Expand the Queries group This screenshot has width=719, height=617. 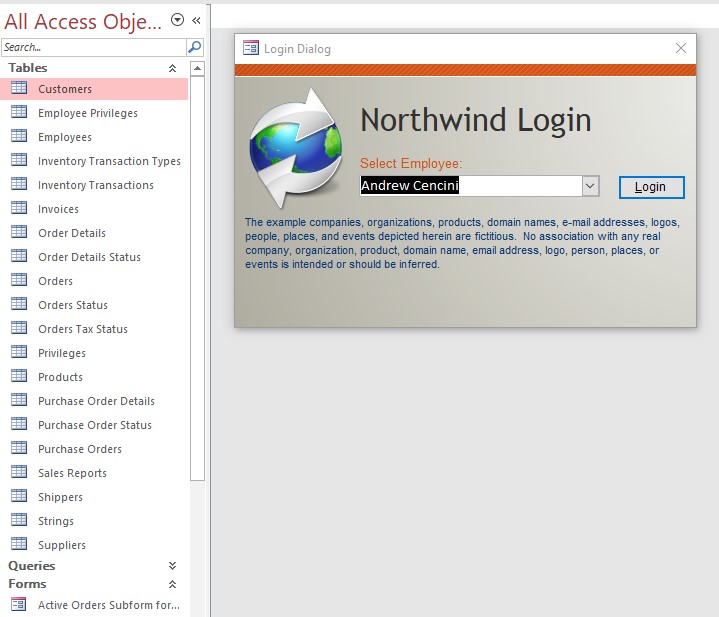pos(172,566)
